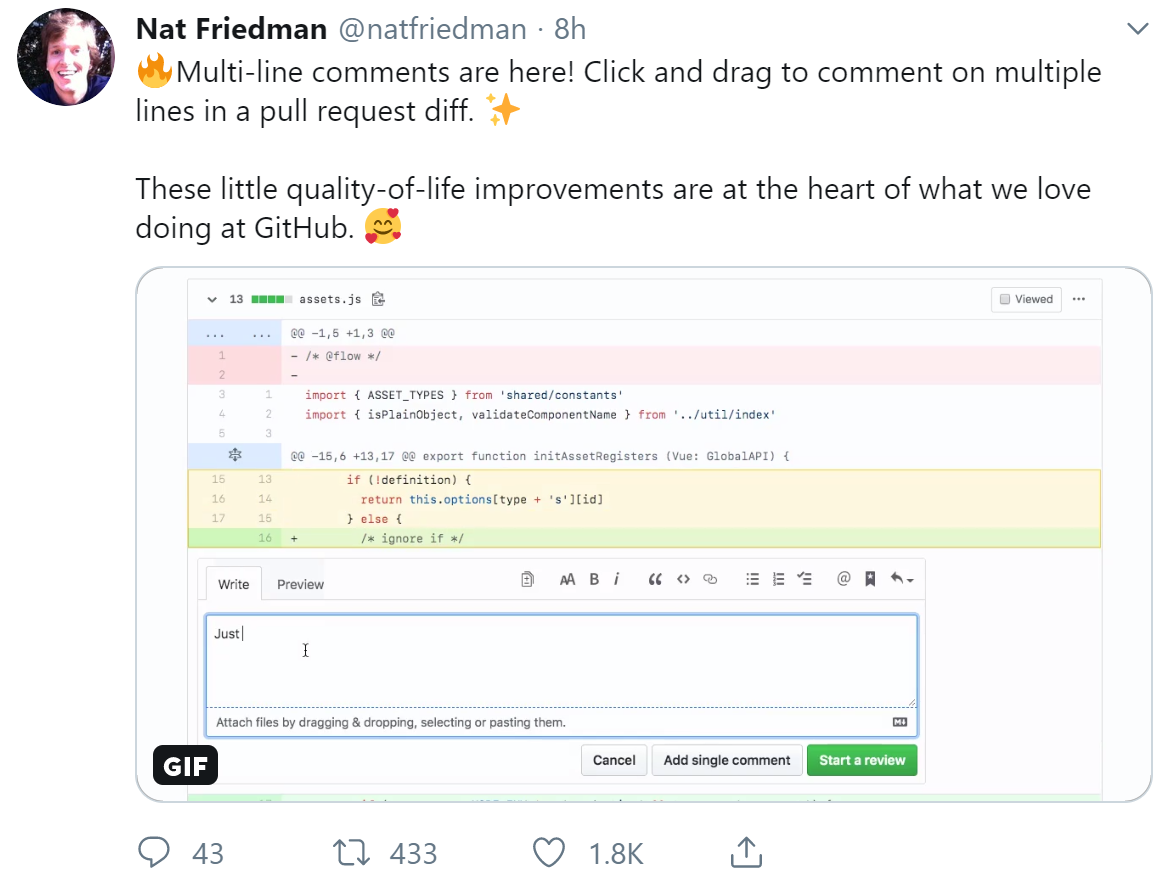This screenshot has width=1173, height=891.
Task: Open the tweet options chevron dropdown
Action: (x=1138, y=28)
